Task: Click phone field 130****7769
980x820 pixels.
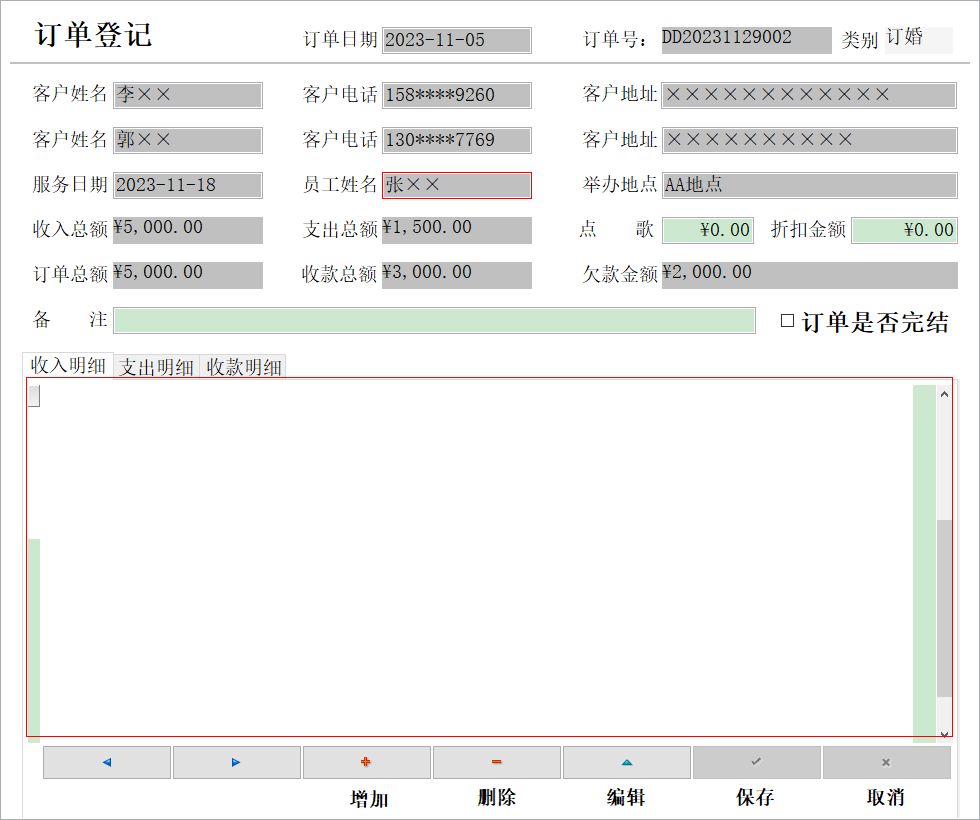Action: [457, 140]
